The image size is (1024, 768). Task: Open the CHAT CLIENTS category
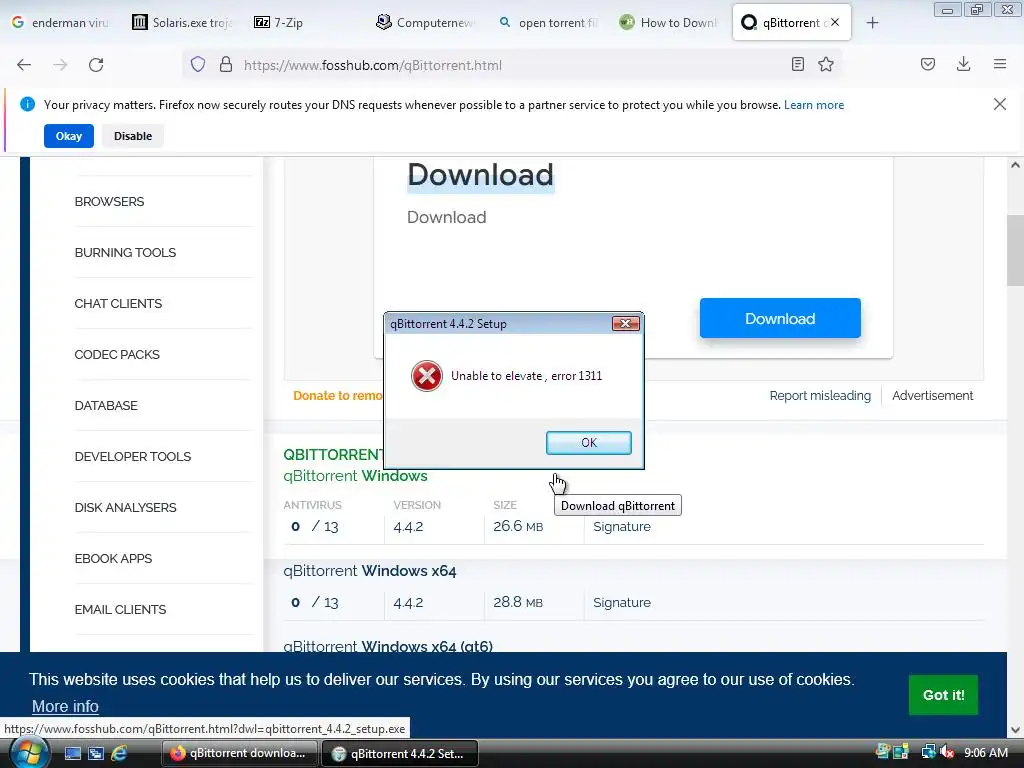pyautogui.click(x=118, y=303)
